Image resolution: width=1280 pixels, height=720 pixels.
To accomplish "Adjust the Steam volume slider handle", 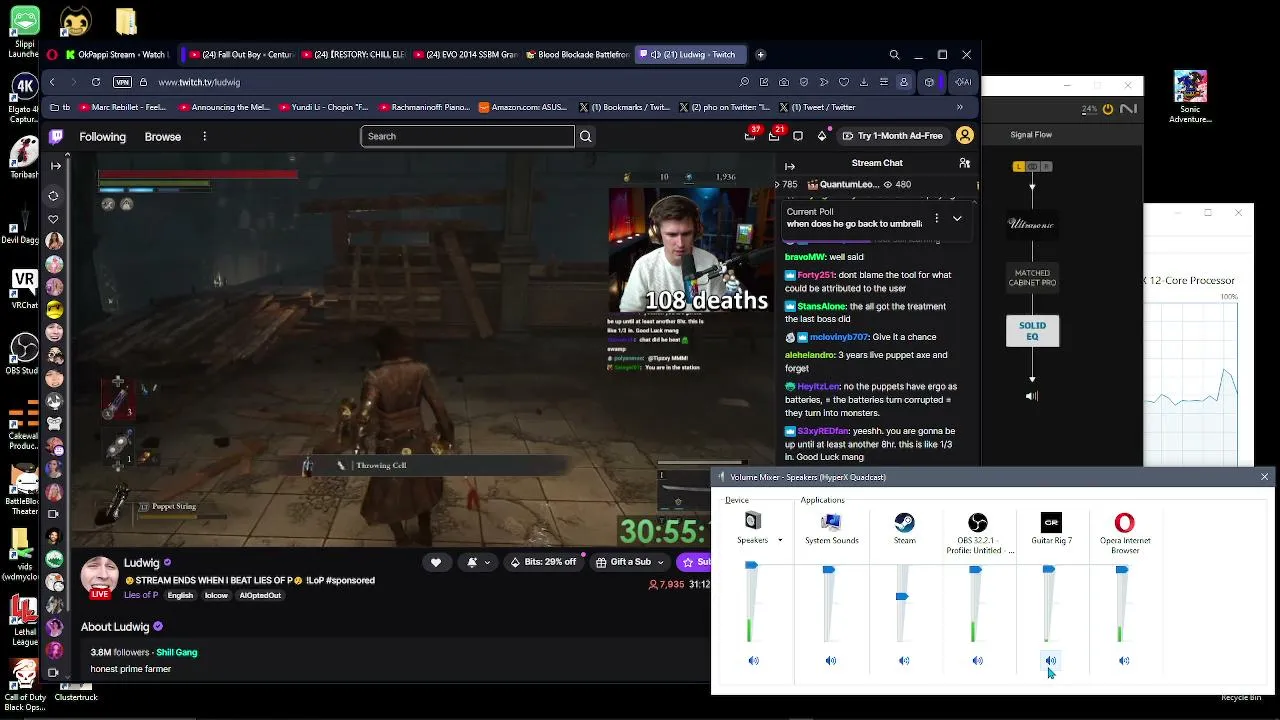I will coord(902,597).
